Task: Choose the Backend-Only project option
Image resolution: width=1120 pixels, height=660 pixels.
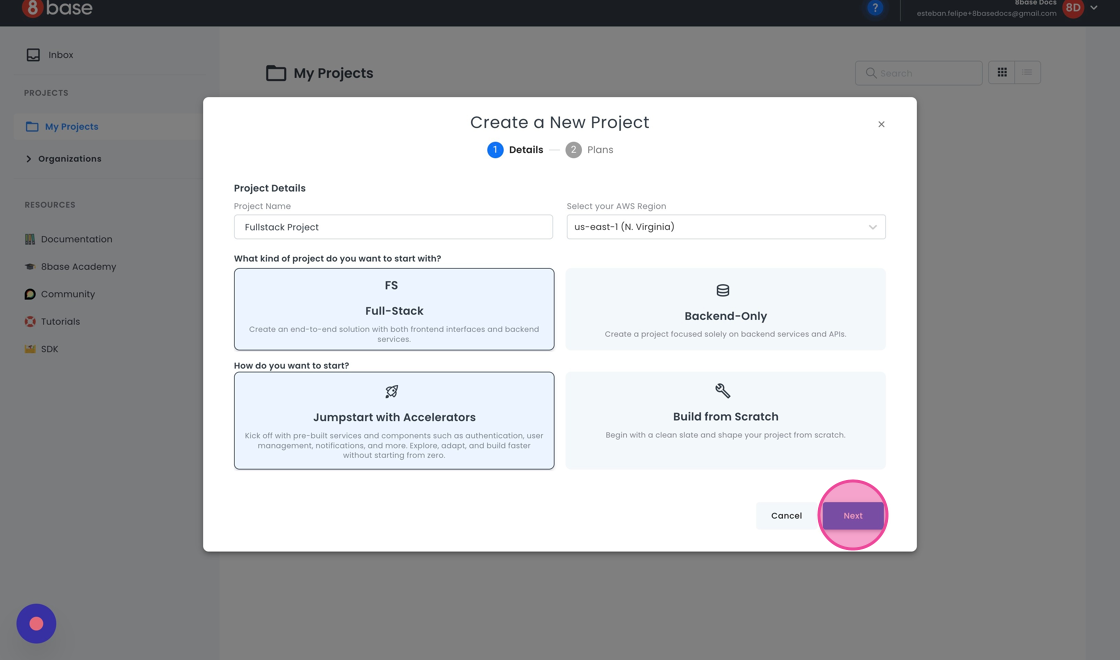Action: click(x=725, y=309)
